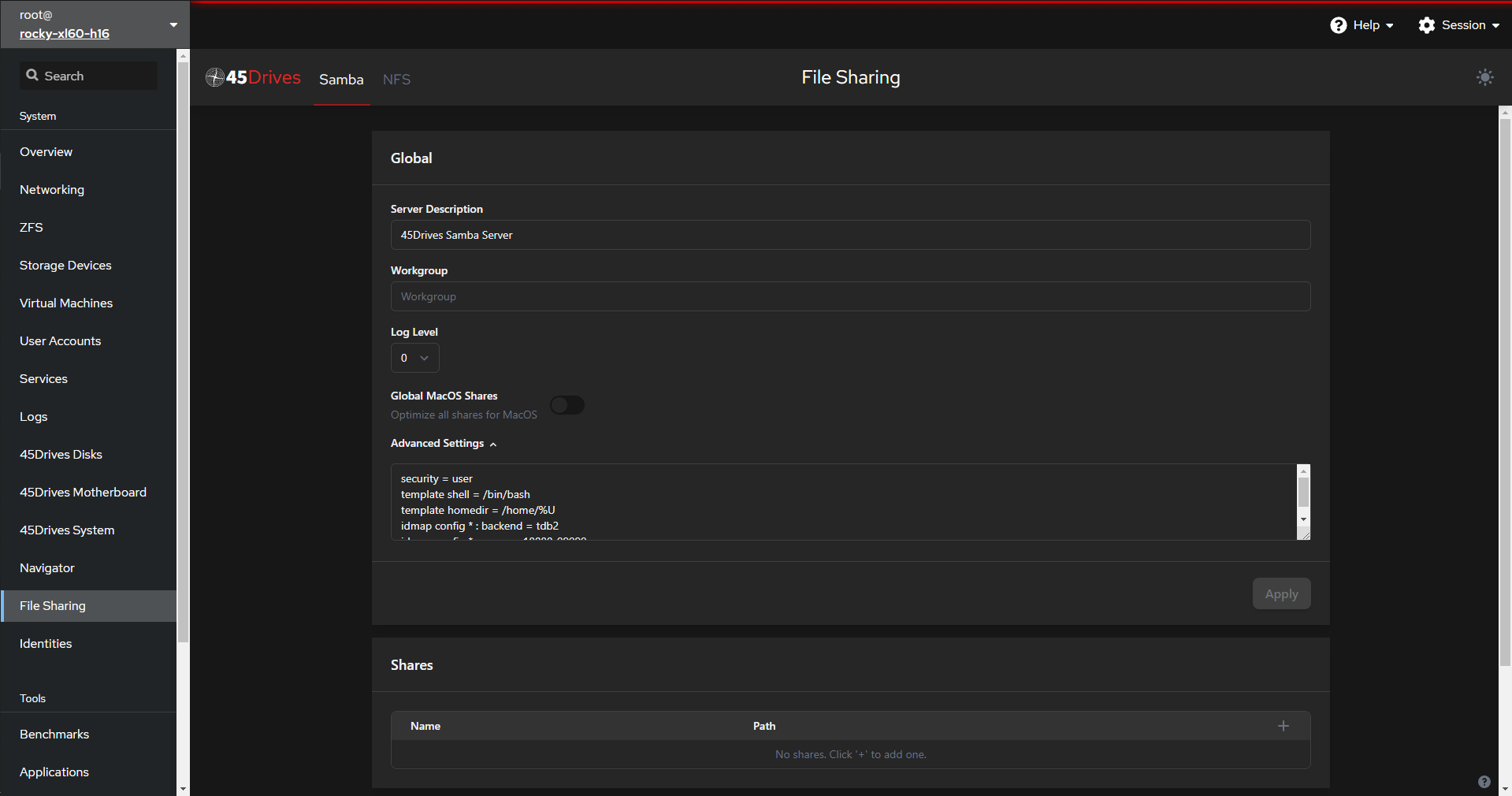The width and height of the screenshot is (1512, 796).
Task: Click the Name column header
Action: [x=425, y=726]
